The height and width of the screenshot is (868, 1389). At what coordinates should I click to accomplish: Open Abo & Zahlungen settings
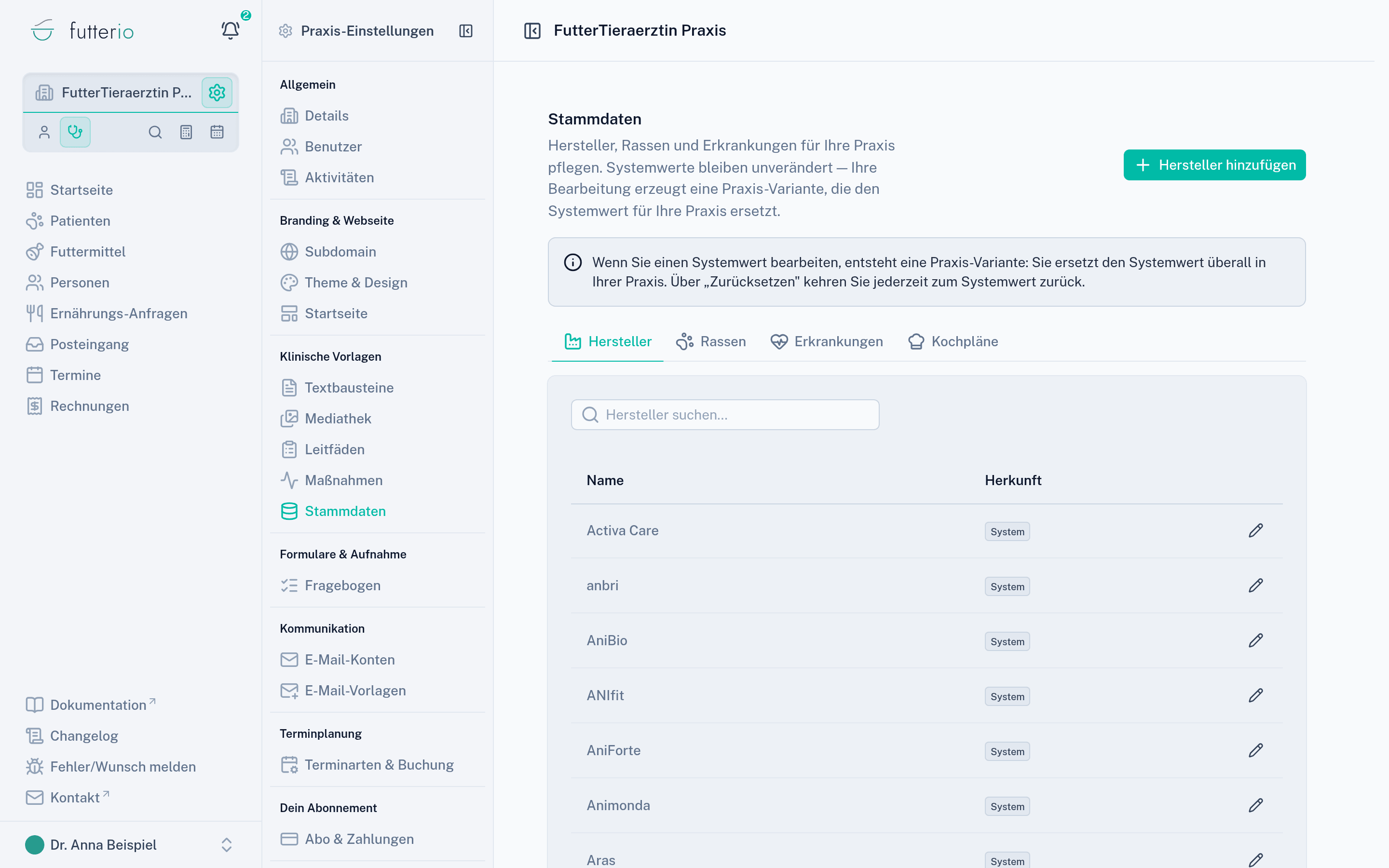[347, 839]
